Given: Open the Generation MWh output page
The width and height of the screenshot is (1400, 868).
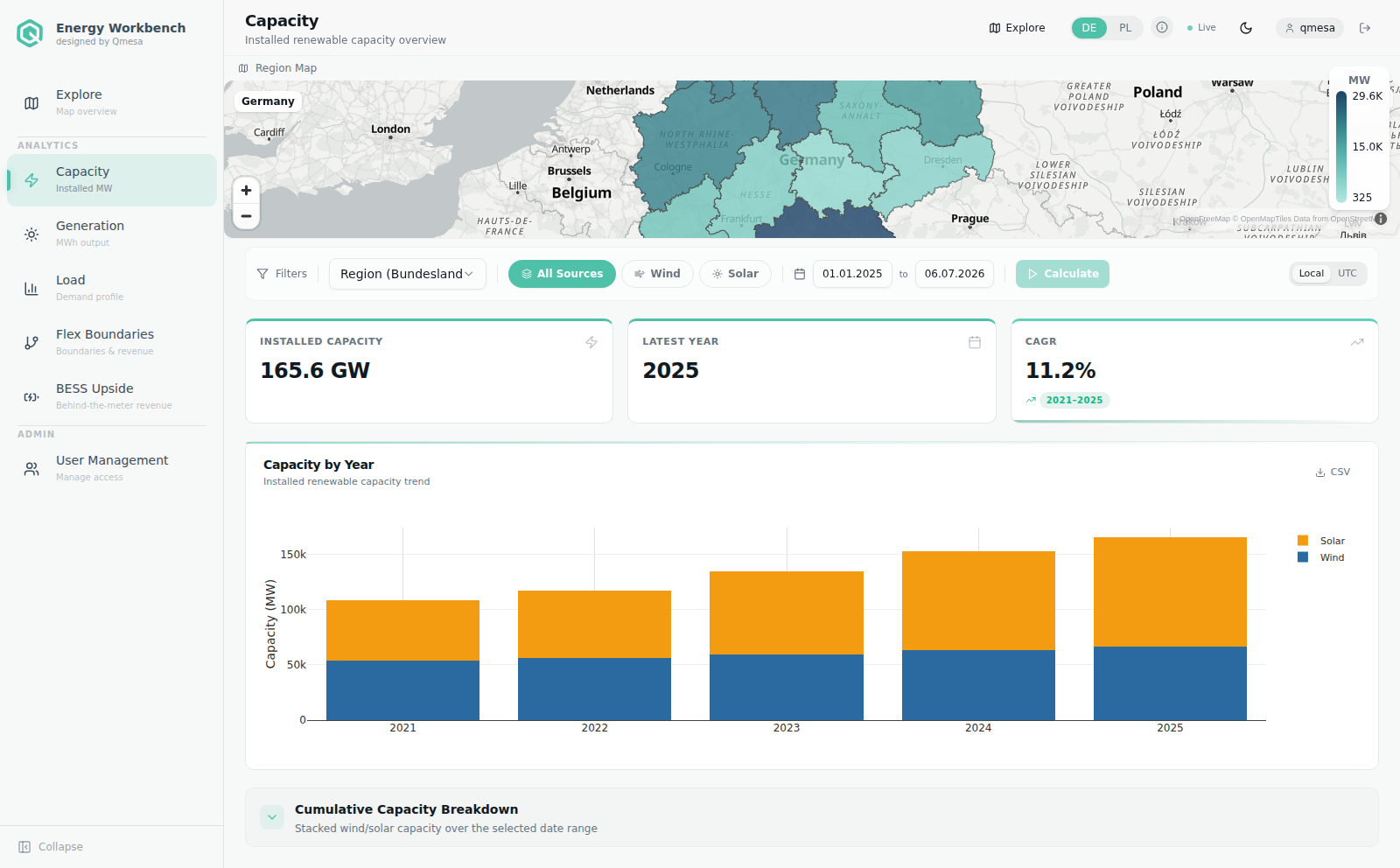Looking at the screenshot, I should pos(112,234).
